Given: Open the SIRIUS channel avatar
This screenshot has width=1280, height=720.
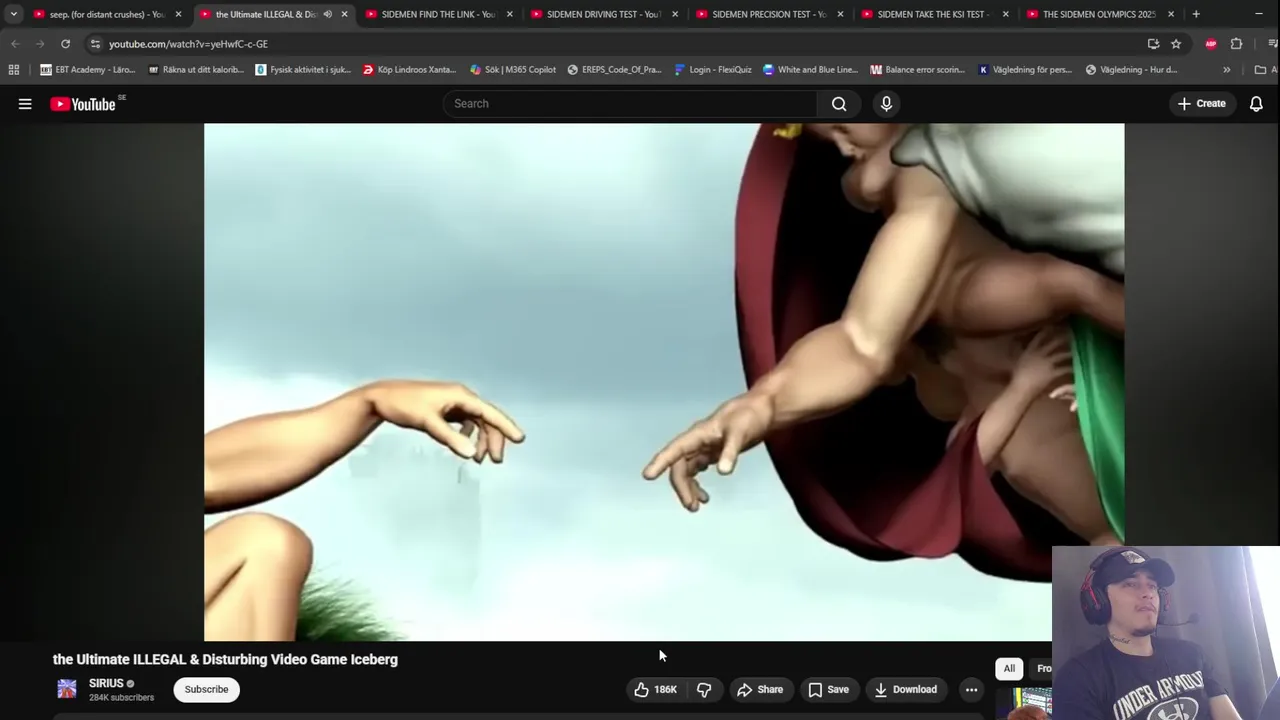Looking at the screenshot, I should click(x=67, y=689).
